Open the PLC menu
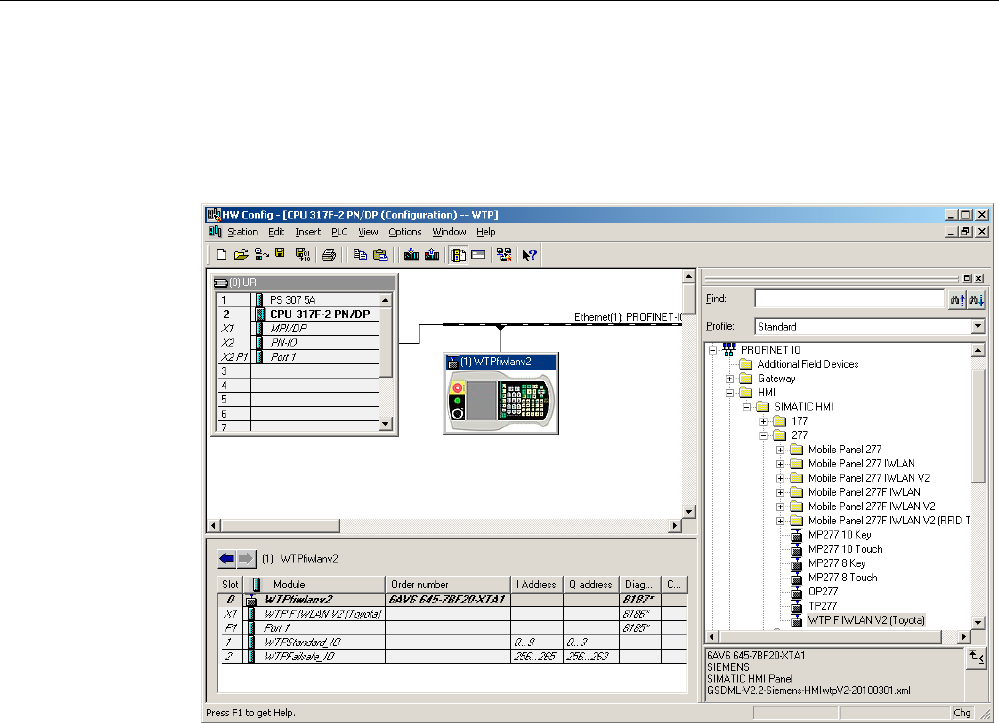999x723 pixels. tap(339, 232)
